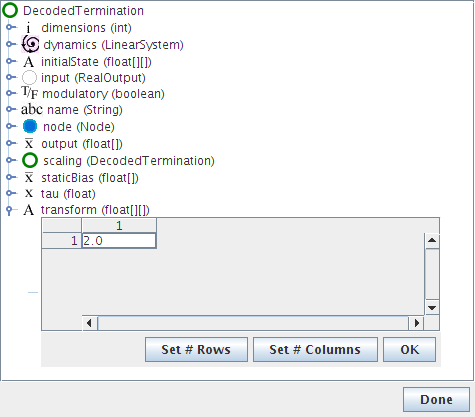This screenshot has width=475, height=417.
Task: Click the Set # Columns button
Action: click(x=315, y=350)
